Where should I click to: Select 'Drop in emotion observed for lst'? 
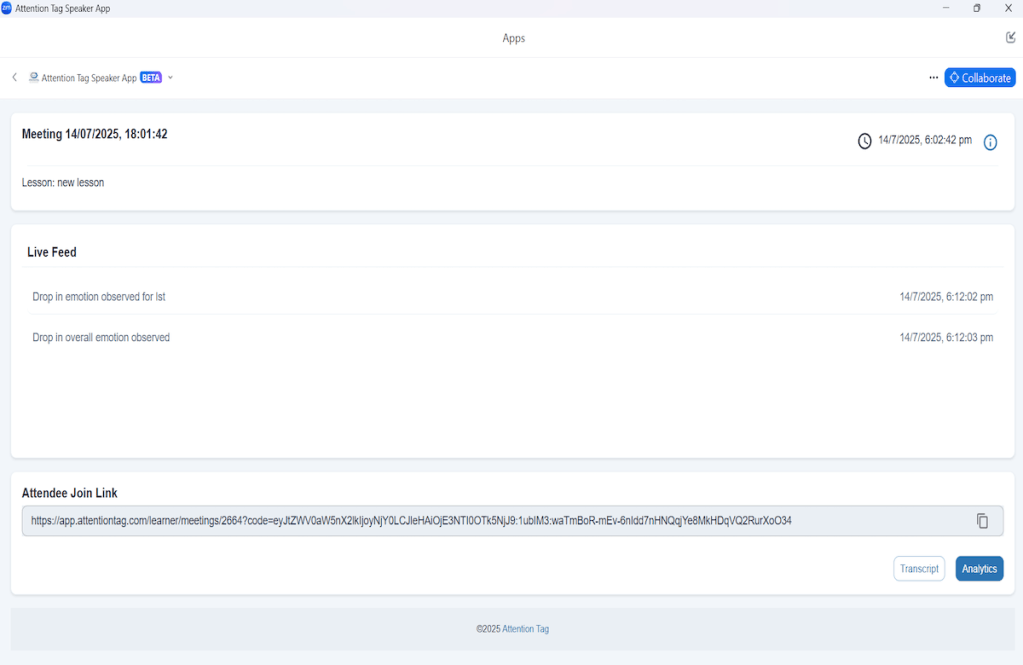(x=99, y=297)
